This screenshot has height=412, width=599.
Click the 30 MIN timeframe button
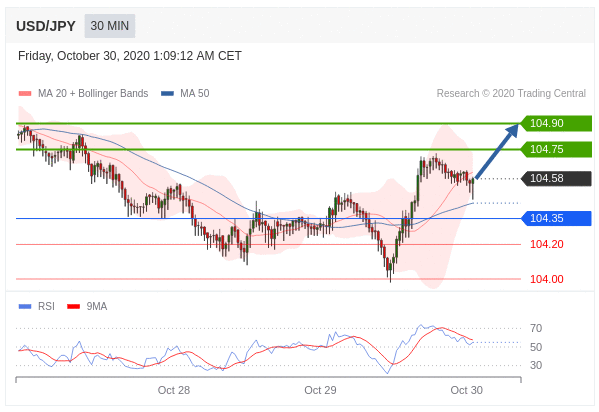[x=110, y=26]
